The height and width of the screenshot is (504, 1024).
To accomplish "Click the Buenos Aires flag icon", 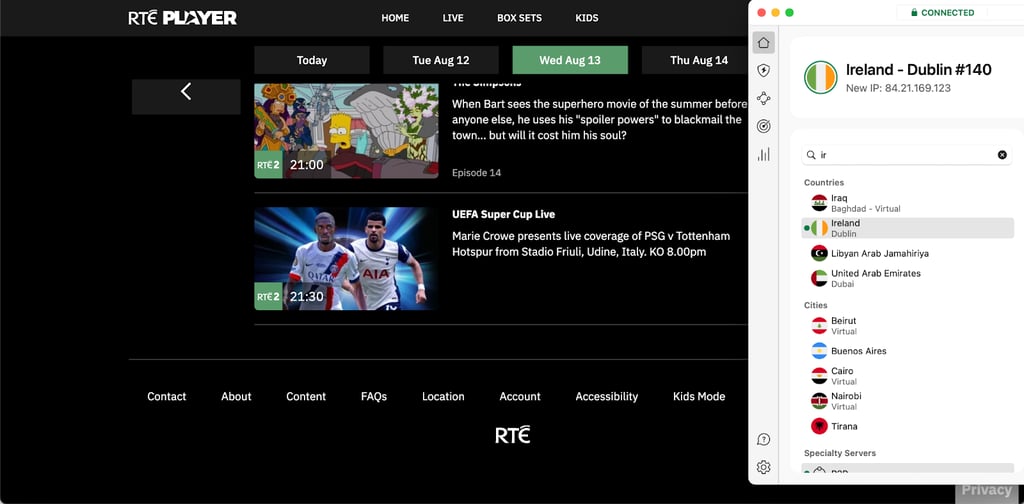I will [x=819, y=351].
